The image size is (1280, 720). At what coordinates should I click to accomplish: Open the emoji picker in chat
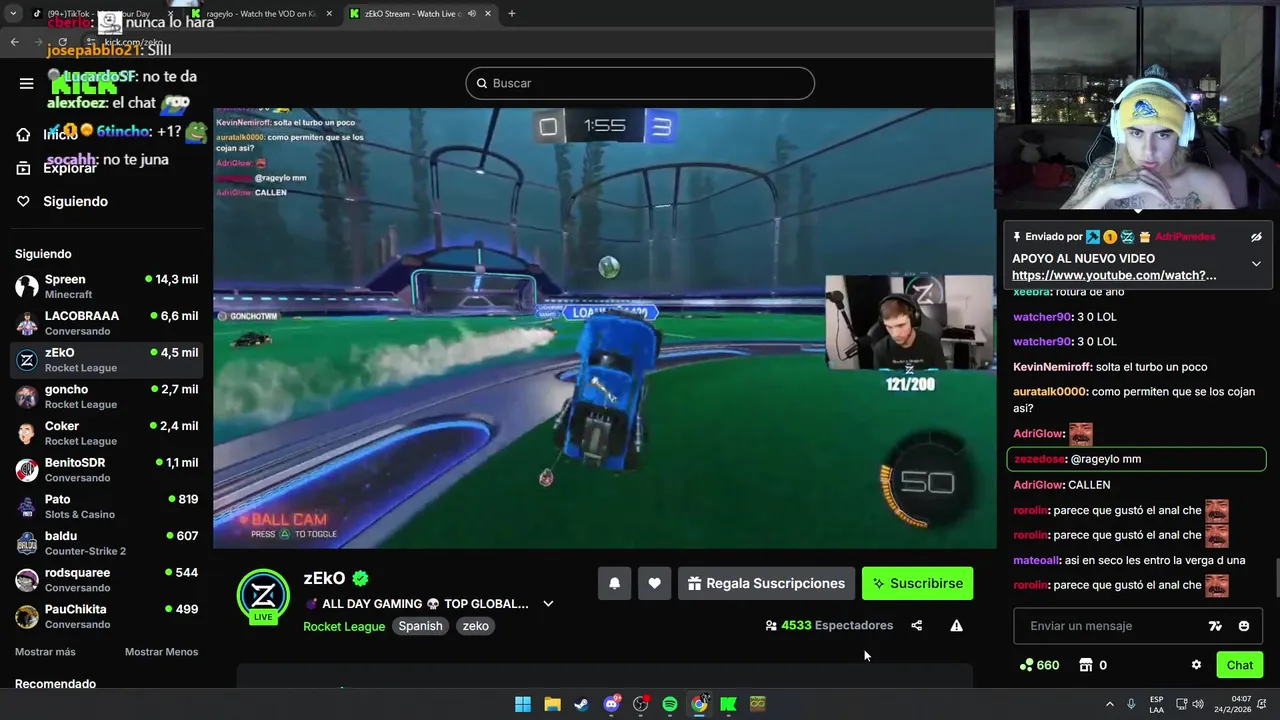pyautogui.click(x=1244, y=626)
